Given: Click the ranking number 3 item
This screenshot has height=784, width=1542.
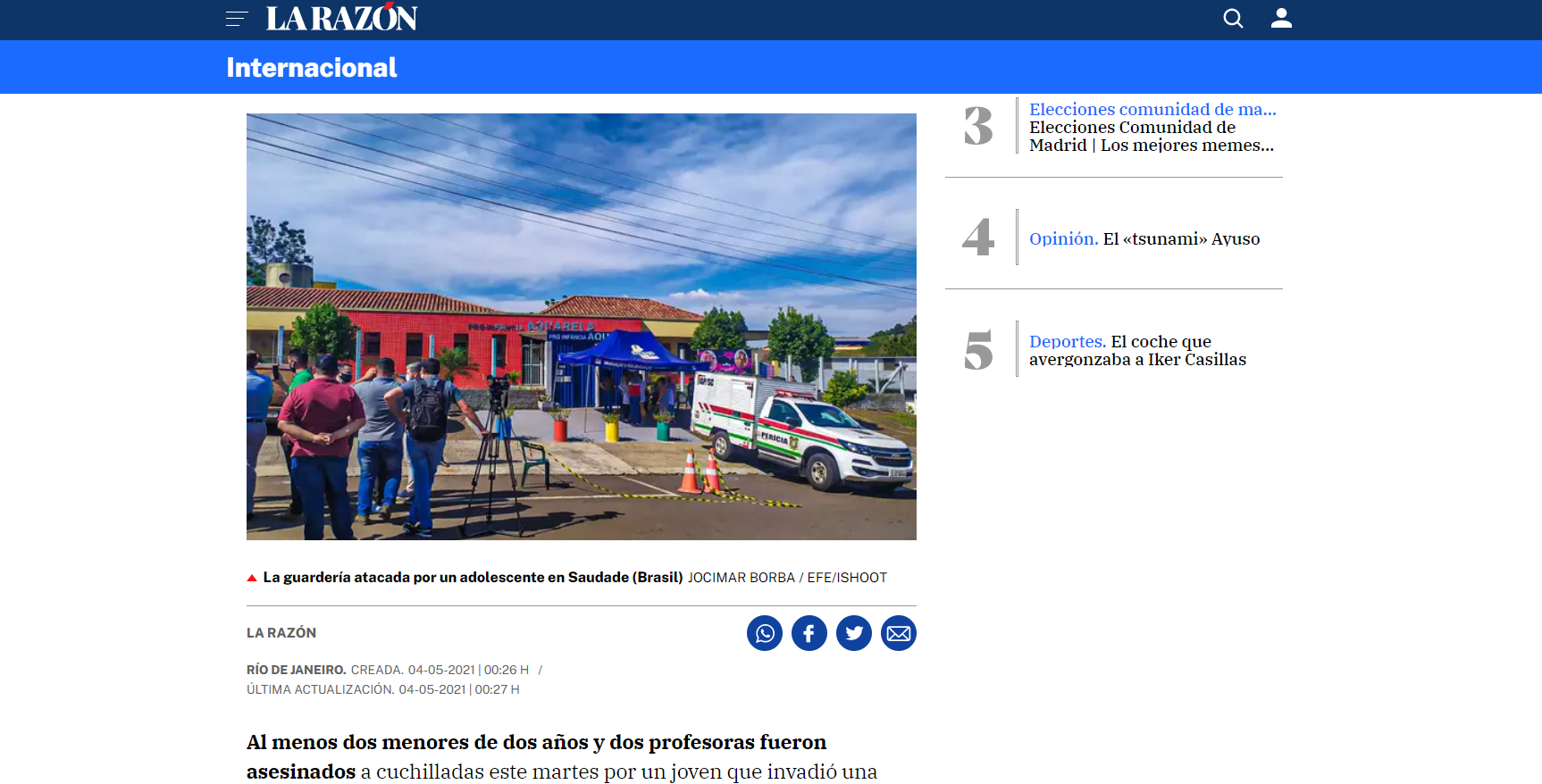Looking at the screenshot, I should (x=978, y=126).
